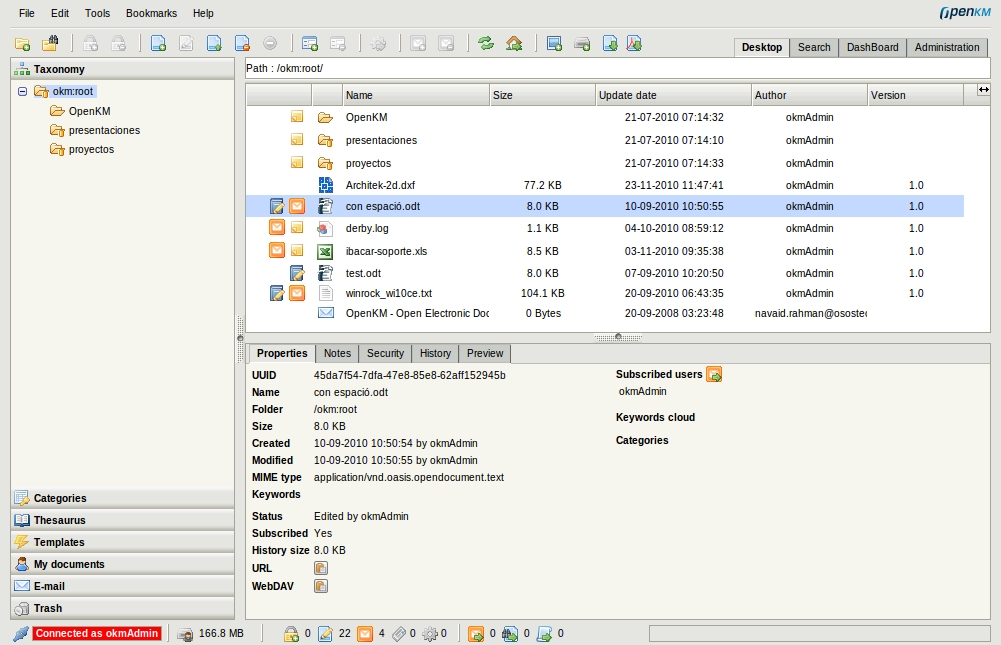Expand the E-mail panel
Viewport: 1001px width, 645px height.
pyautogui.click(x=123, y=586)
